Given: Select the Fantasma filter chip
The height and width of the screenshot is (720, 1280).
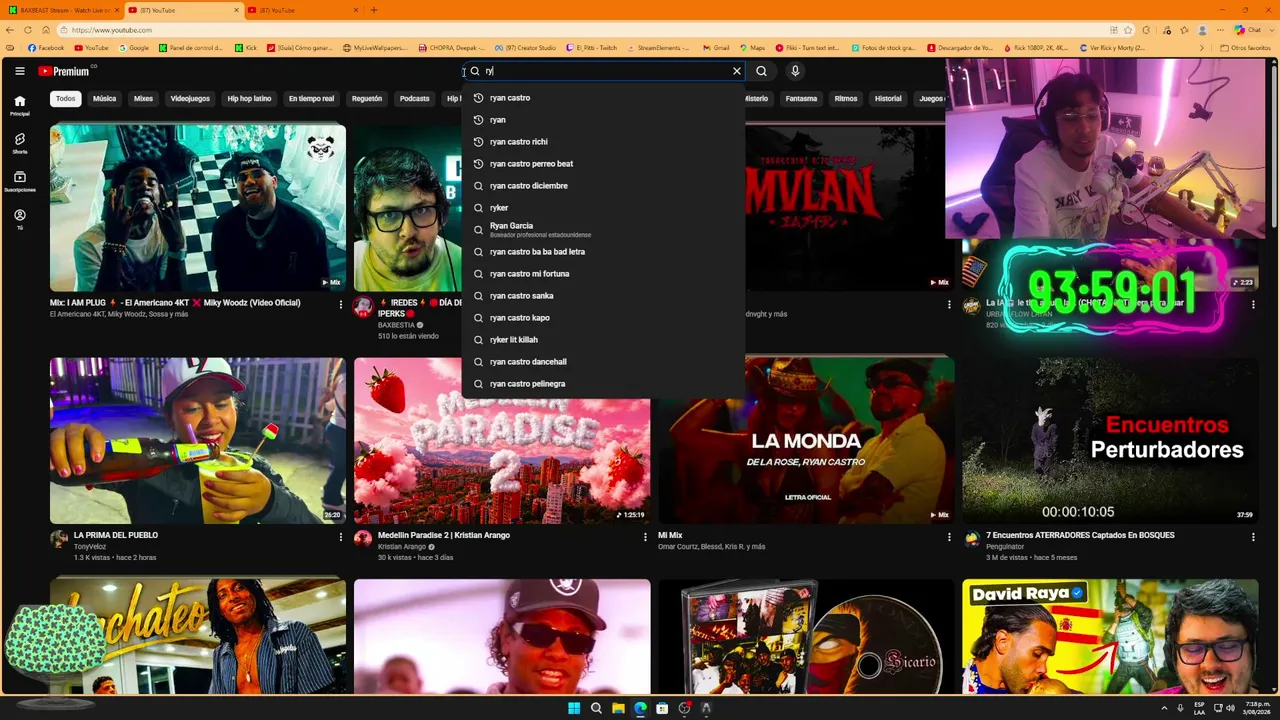Looking at the screenshot, I should (x=801, y=99).
